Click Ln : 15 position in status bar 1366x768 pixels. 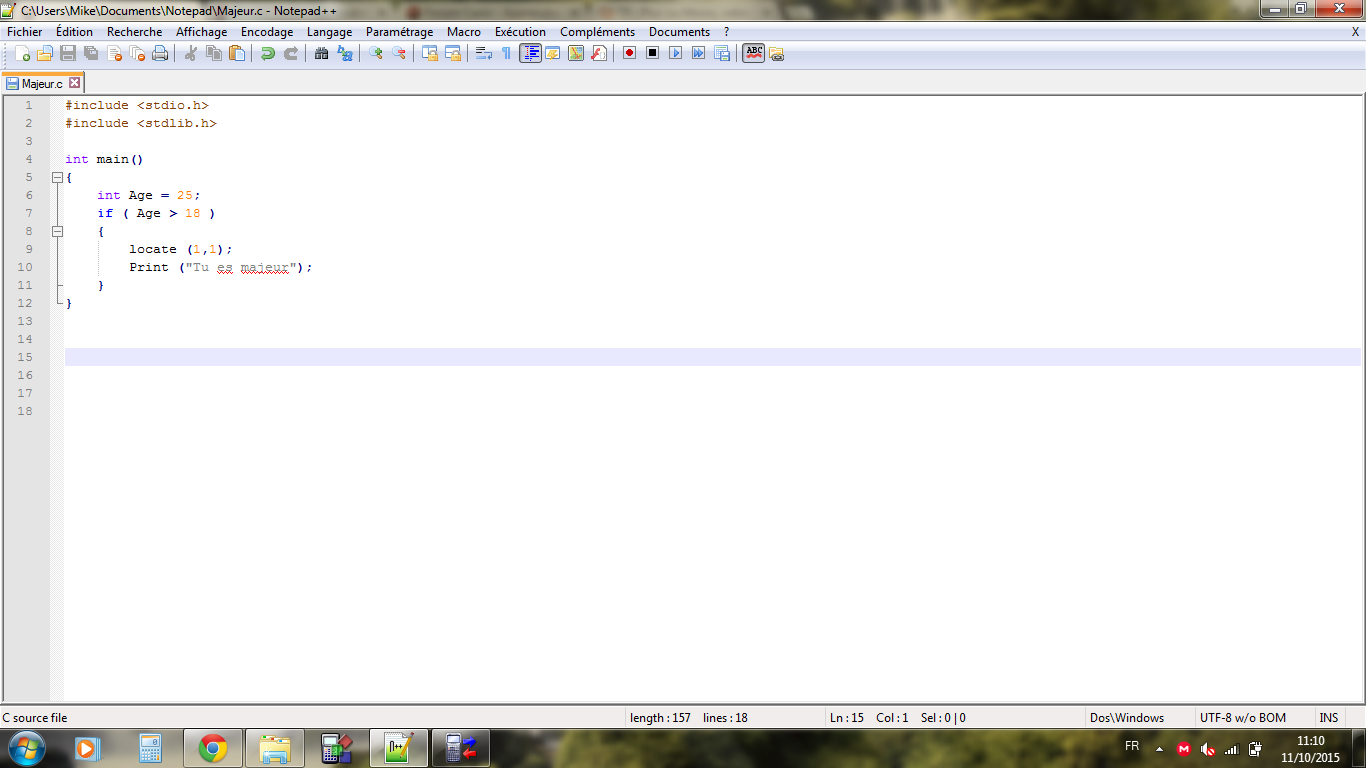tap(847, 718)
